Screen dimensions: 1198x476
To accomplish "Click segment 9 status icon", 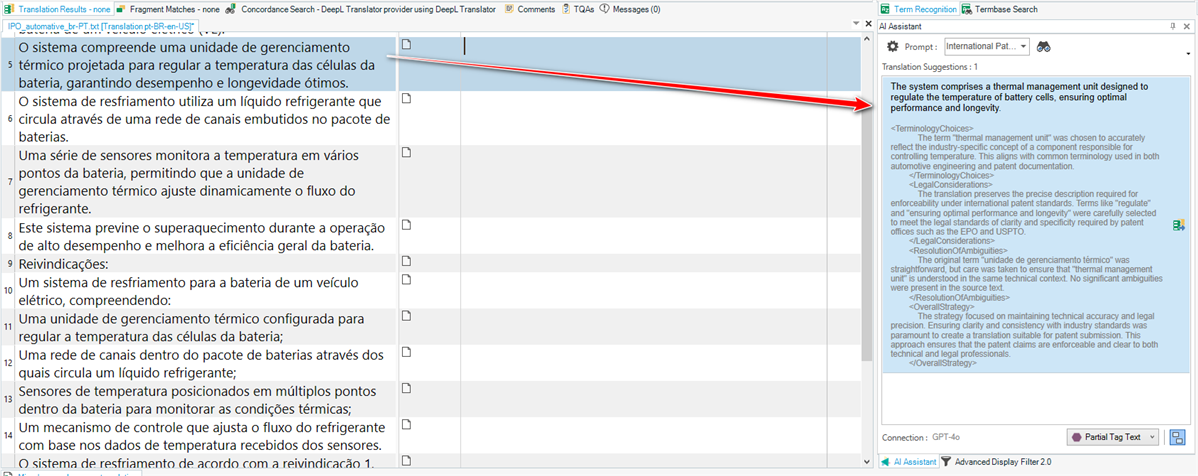I will (406, 262).
